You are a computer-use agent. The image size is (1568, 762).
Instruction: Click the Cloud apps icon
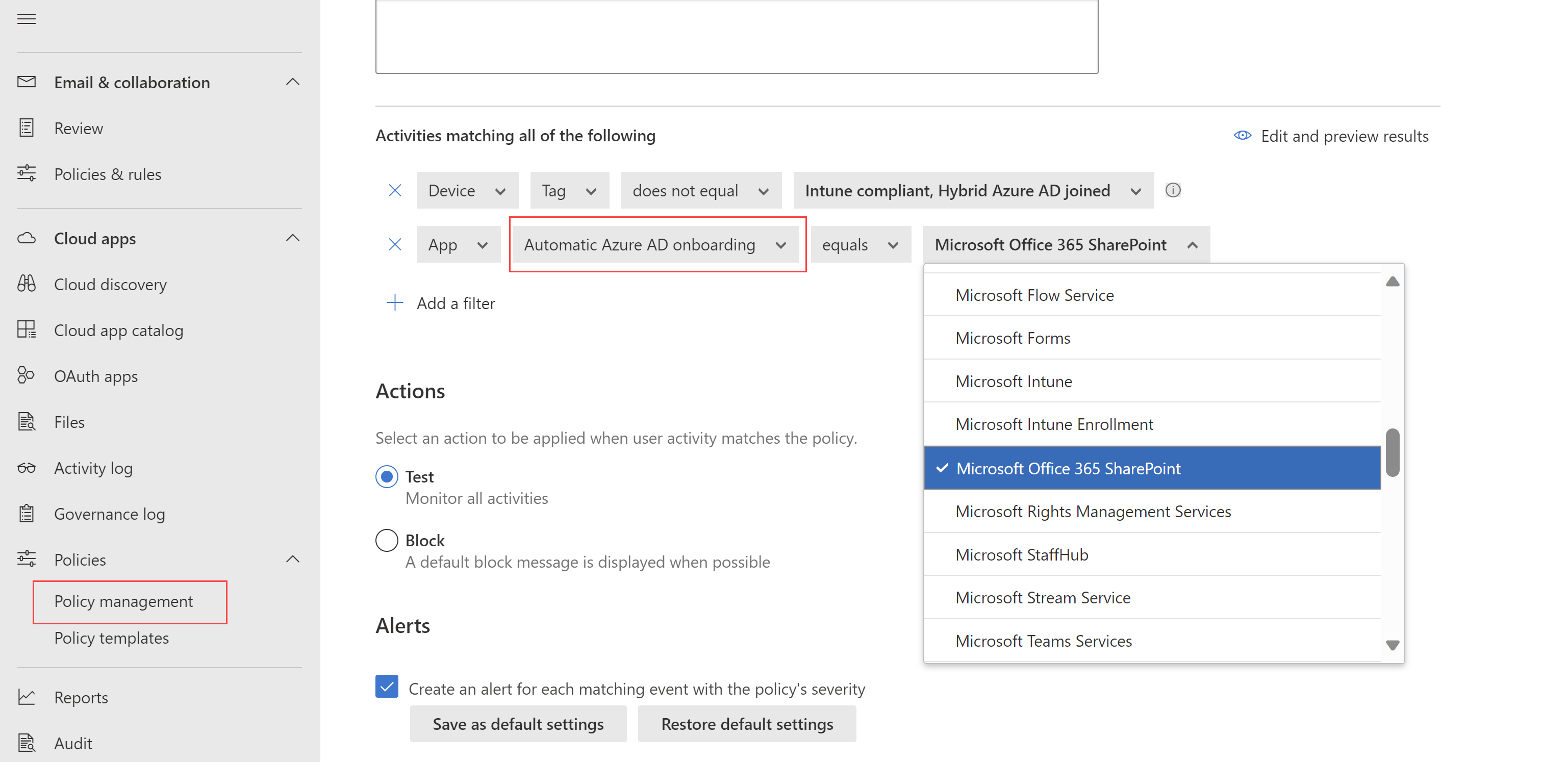pos(27,237)
